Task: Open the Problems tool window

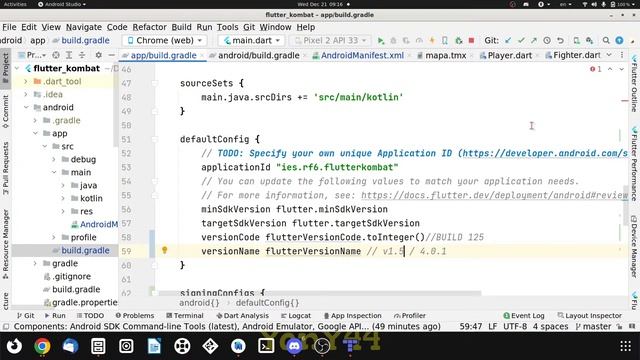Action: point(135,316)
